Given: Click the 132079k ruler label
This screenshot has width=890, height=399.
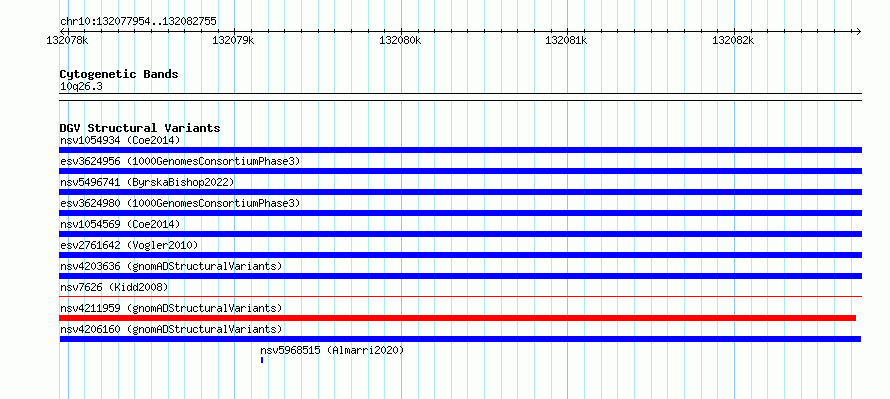Looking at the screenshot, I should point(233,40).
